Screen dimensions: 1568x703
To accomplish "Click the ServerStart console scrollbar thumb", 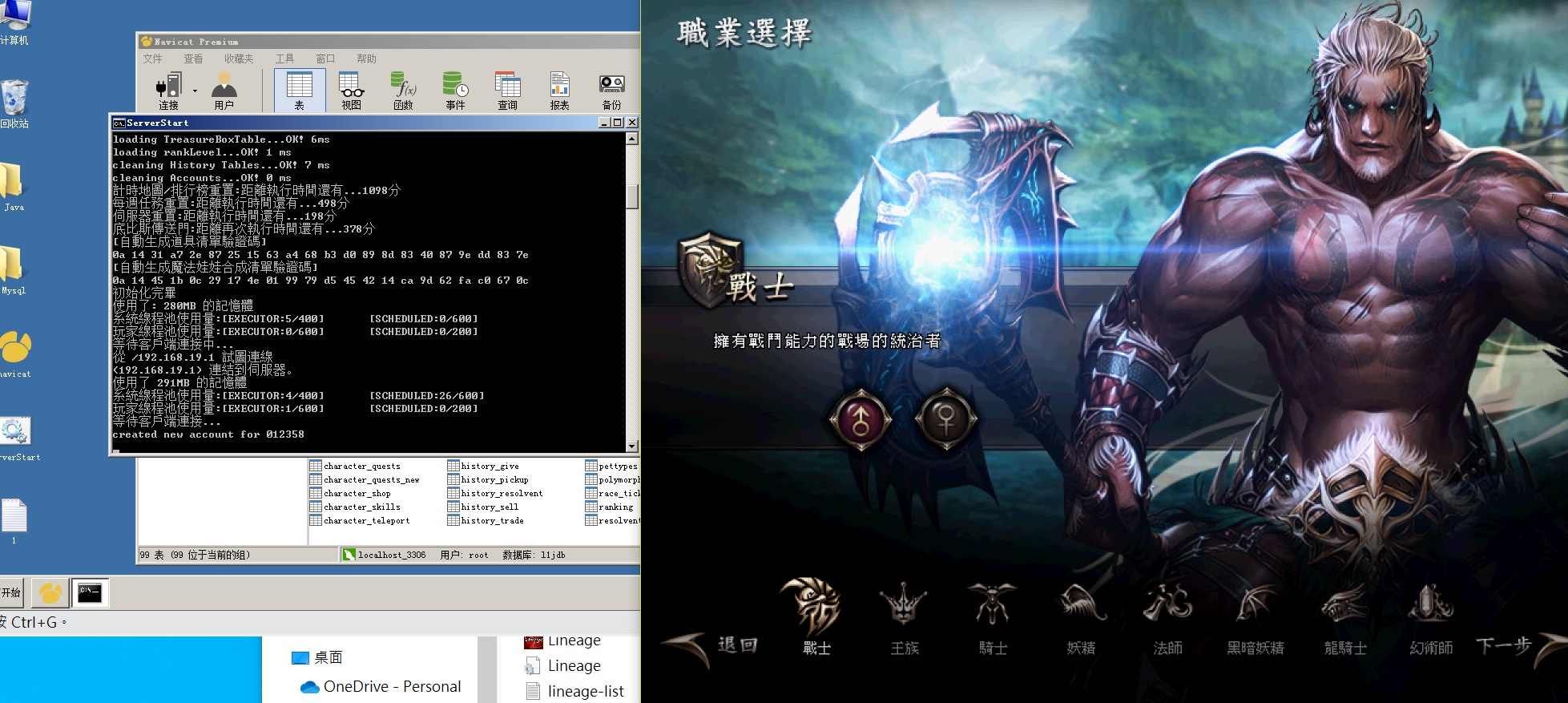I will pos(631,196).
